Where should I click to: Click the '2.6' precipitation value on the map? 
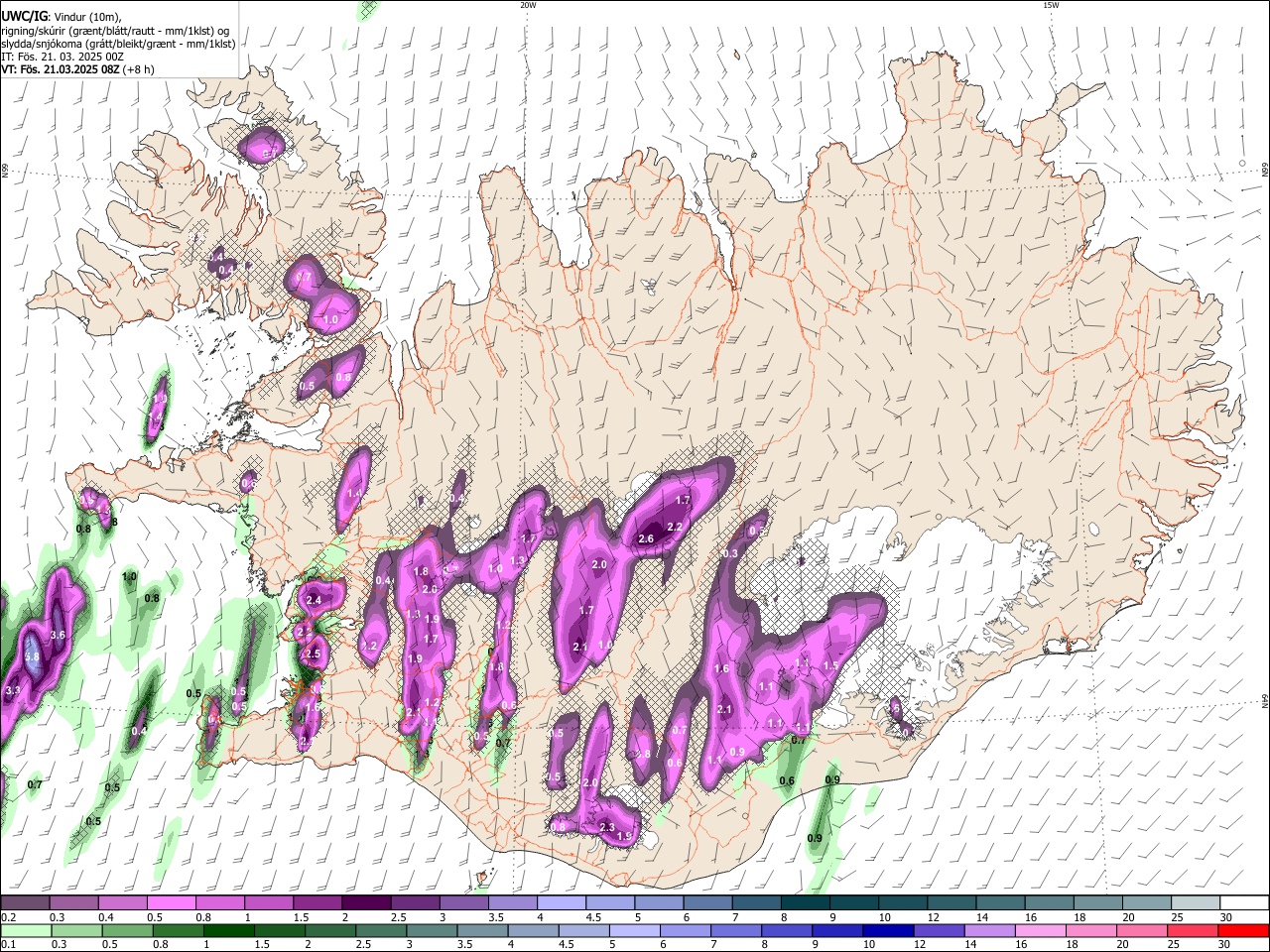646,538
